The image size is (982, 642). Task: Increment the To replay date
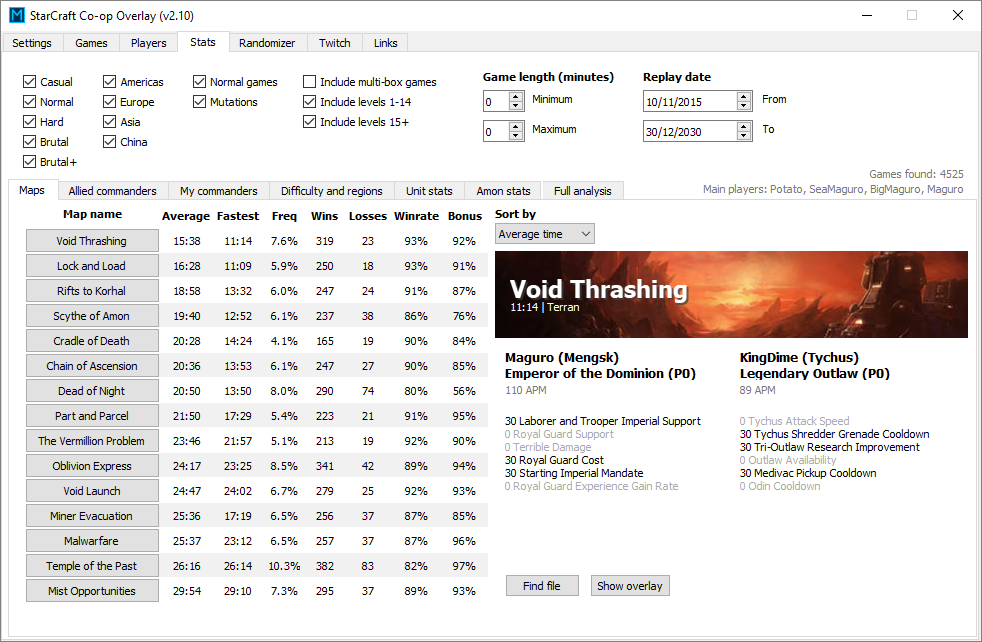click(744, 127)
